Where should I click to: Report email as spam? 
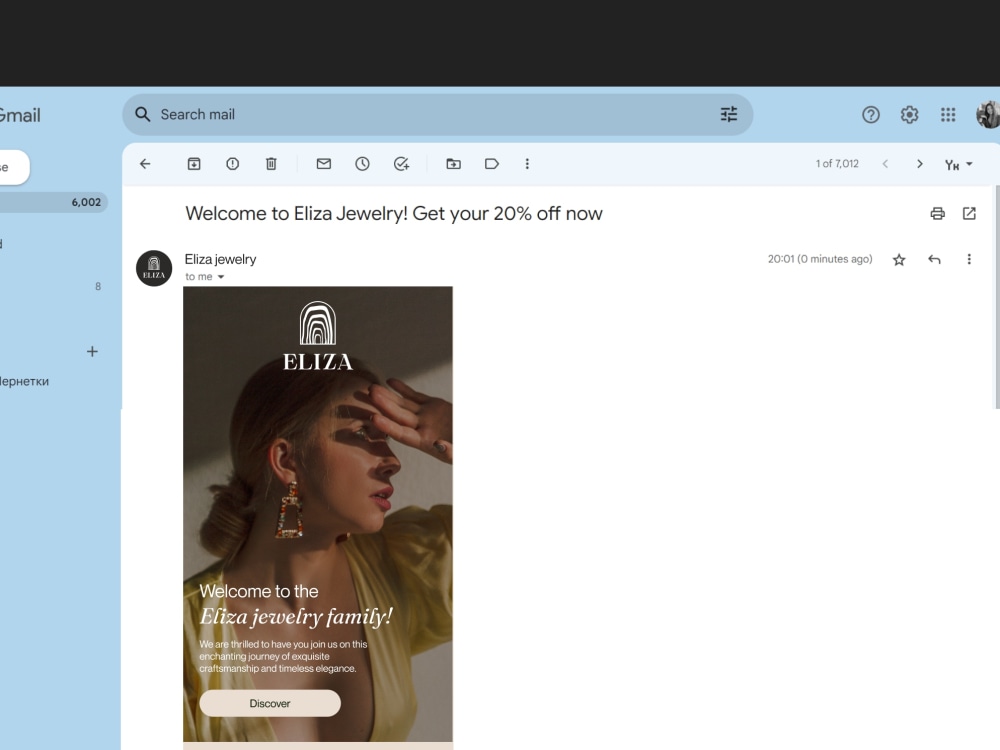[x=233, y=164]
